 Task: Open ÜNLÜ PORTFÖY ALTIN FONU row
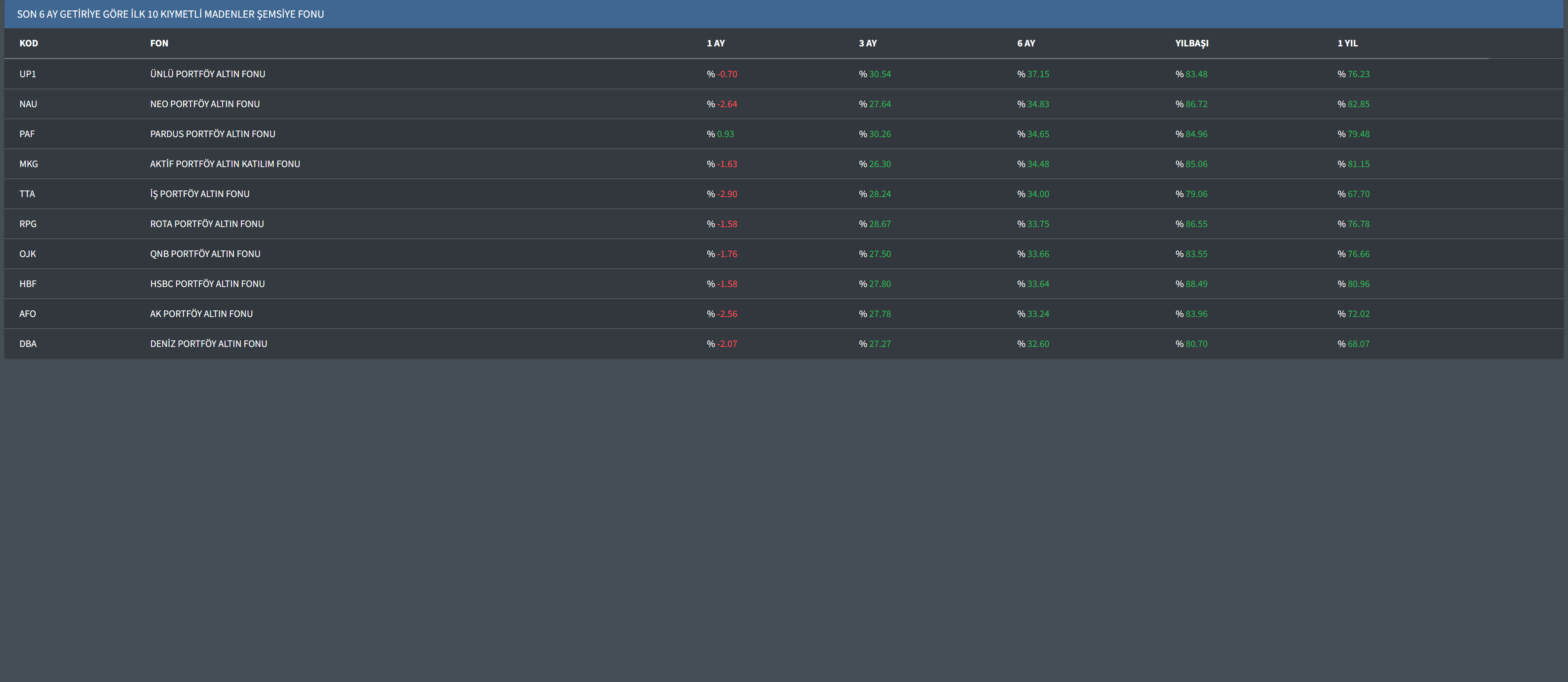208,74
